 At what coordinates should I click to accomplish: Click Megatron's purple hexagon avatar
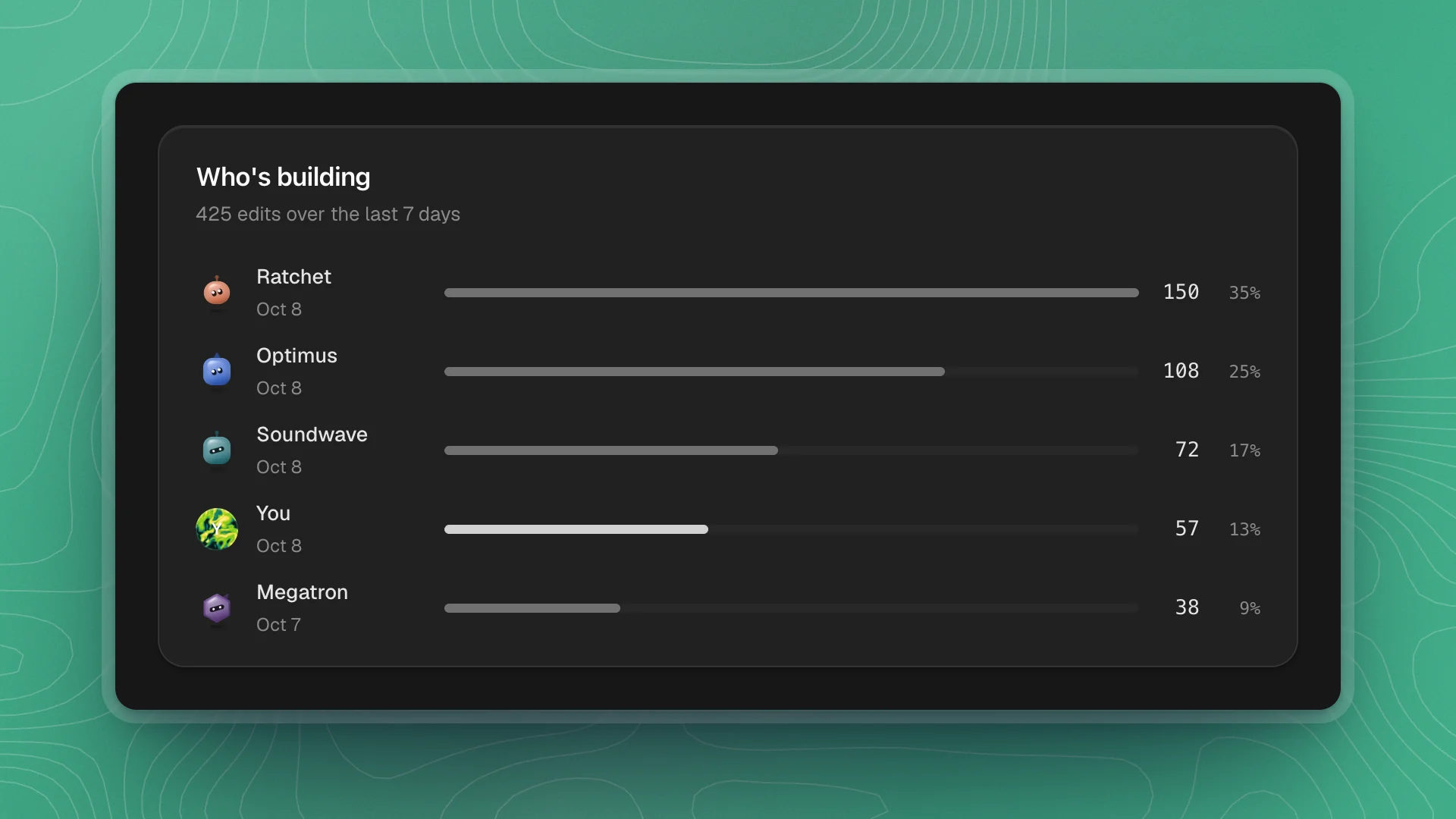[x=217, y=607]
